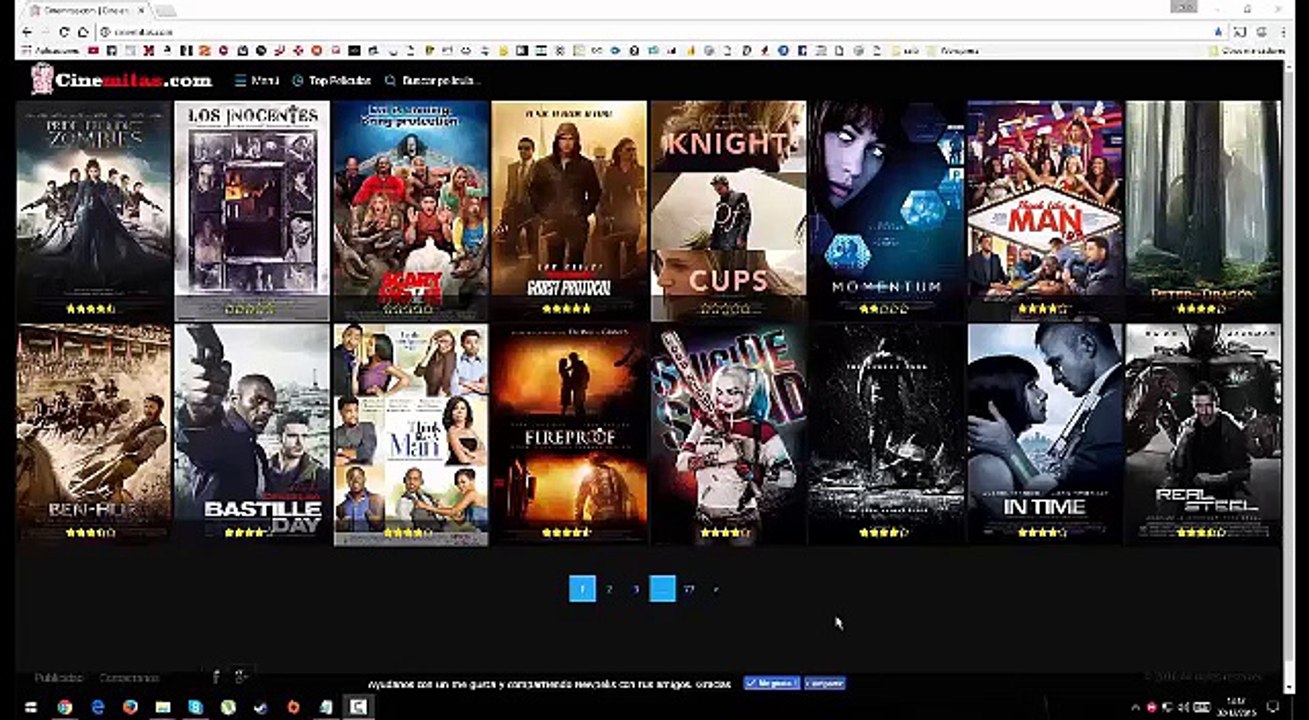Open the Suicide Squad Harley Quinn poster
This screenshot has width=1309, height=720.
728,434
